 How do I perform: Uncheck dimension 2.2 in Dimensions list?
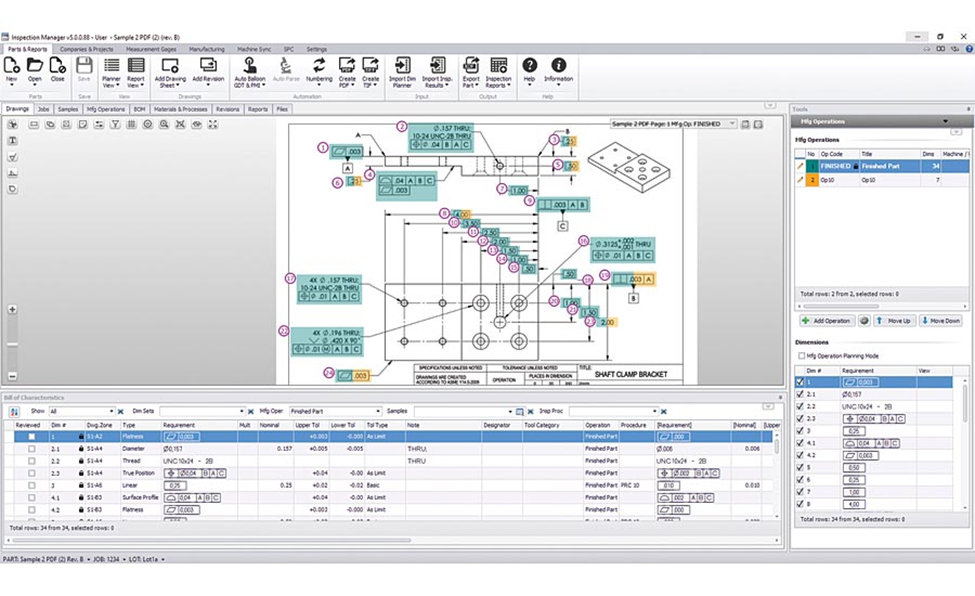click(x=800, y=406)
